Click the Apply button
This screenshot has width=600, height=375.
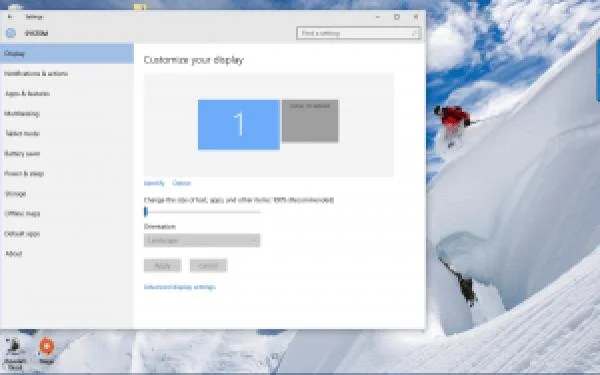[163, 266]
